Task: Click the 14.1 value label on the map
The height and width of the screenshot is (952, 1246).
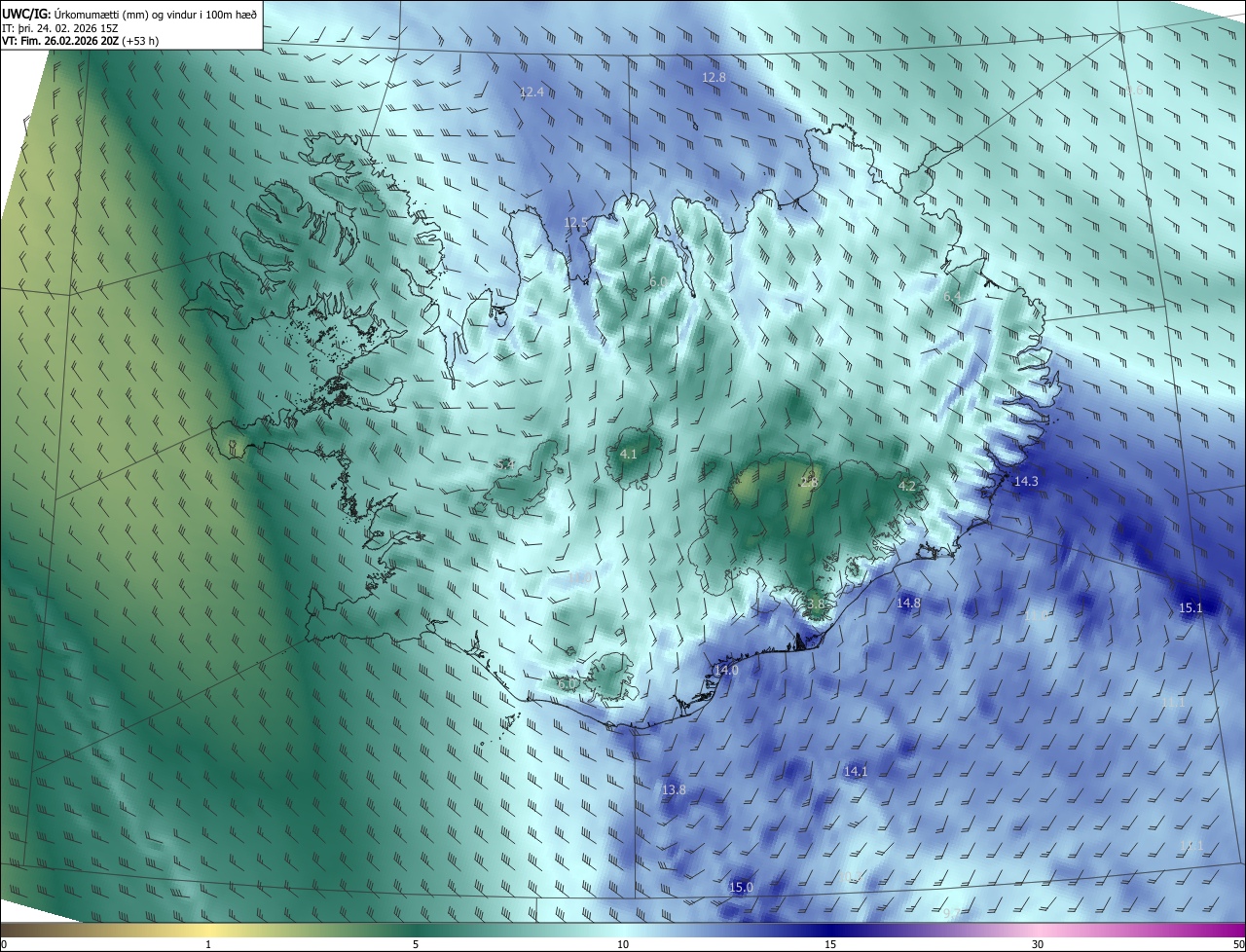Action: tap(856, 772)
